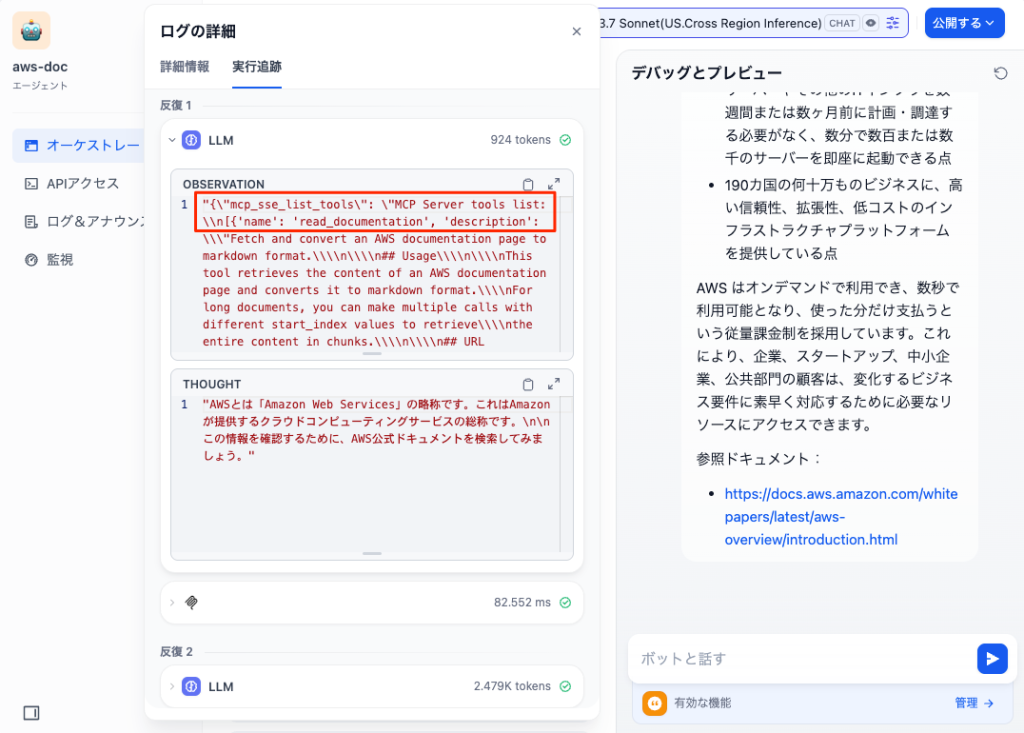Click the OBSERVATION box resize handle
The width and height of the screenshot is (1024, 733).
(372, 353)
